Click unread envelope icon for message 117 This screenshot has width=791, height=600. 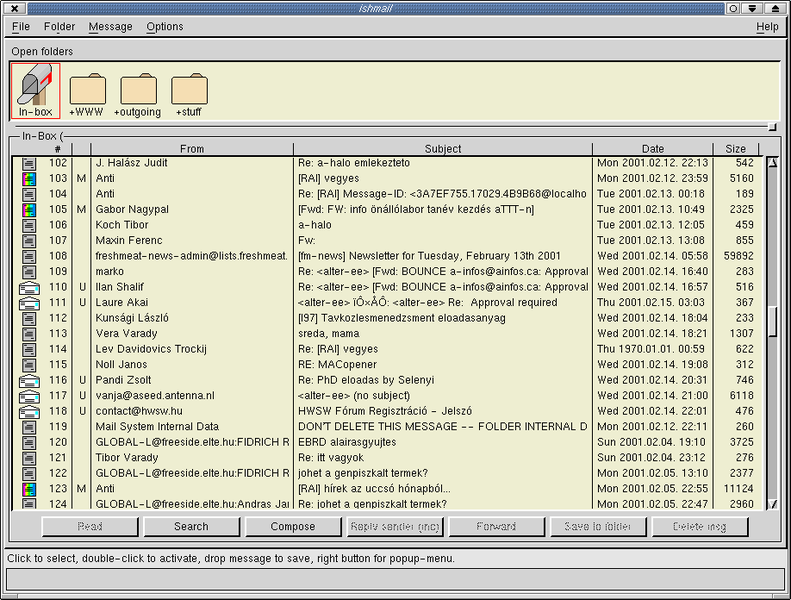[x=29, y=396]
